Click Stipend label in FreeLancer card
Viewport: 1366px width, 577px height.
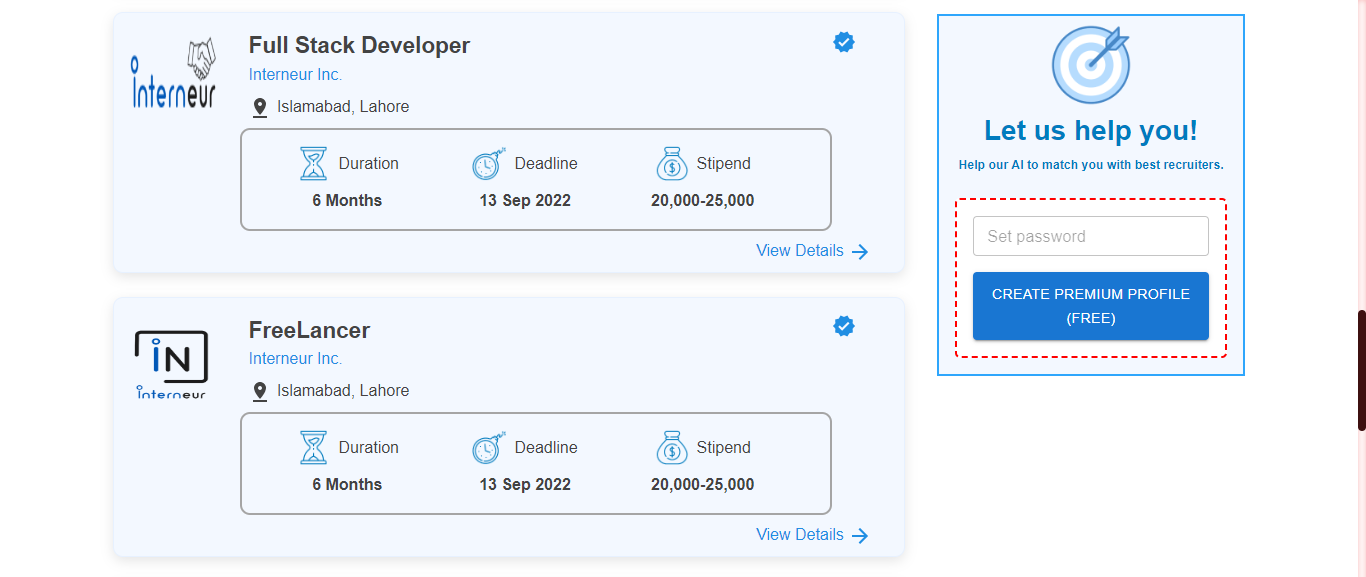tap(723, 447)
